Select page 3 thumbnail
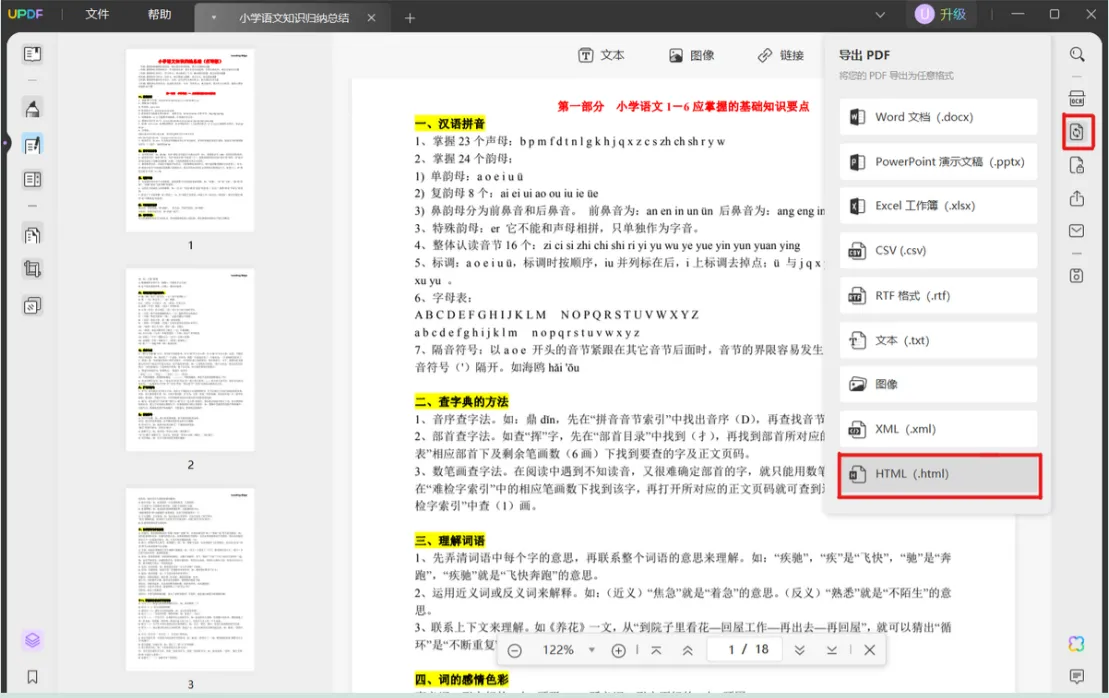1109x698 pixels. click(x=190, y=579)
